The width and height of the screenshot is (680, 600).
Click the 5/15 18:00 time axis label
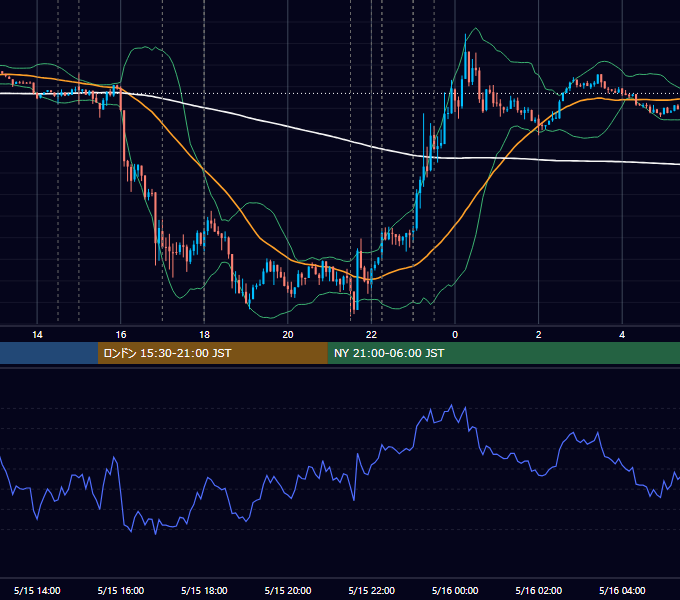(x=204, y=590)
